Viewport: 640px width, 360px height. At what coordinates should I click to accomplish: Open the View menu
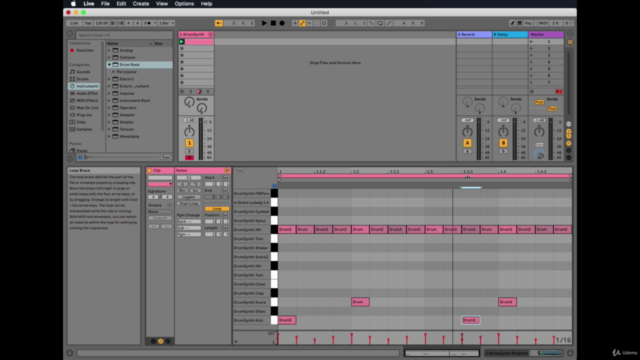pyautogui.click(x=162, y=4)
